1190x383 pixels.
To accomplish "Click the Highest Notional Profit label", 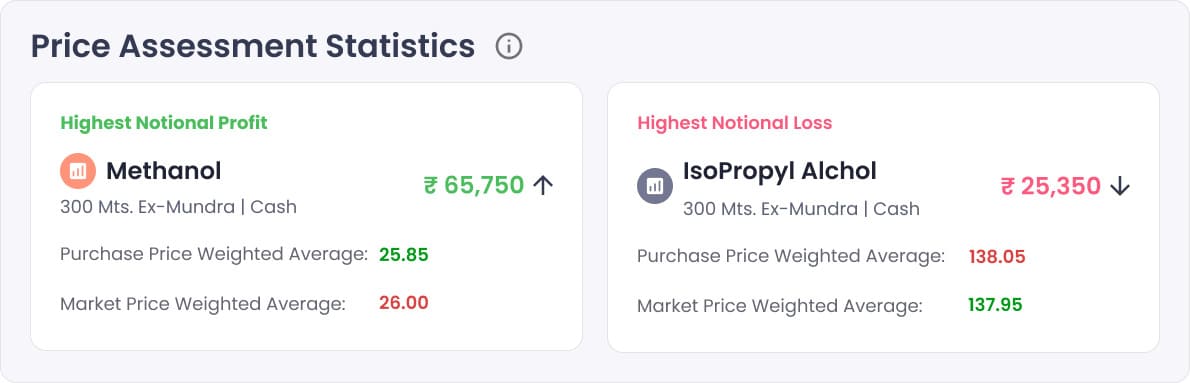I will (164, 122).
